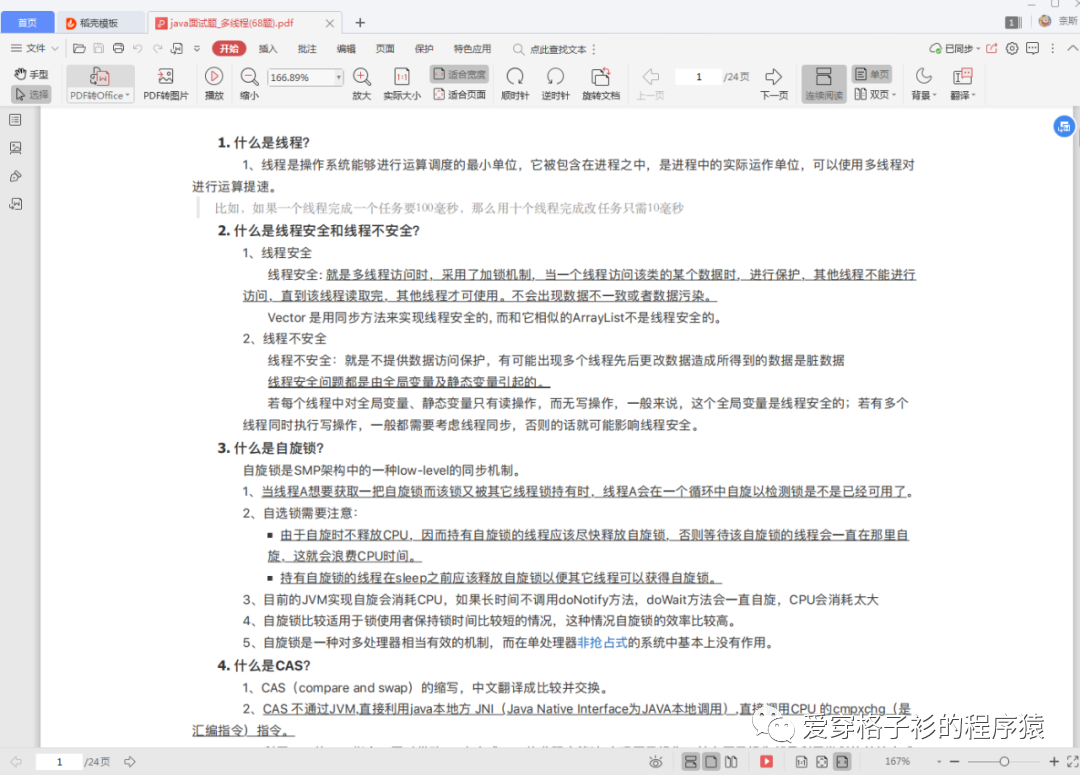Image resolution: width=1080 pixels, height=775 pixels.
Task: Expand the 双页 dropdown arrow
Action: point(894,94)
